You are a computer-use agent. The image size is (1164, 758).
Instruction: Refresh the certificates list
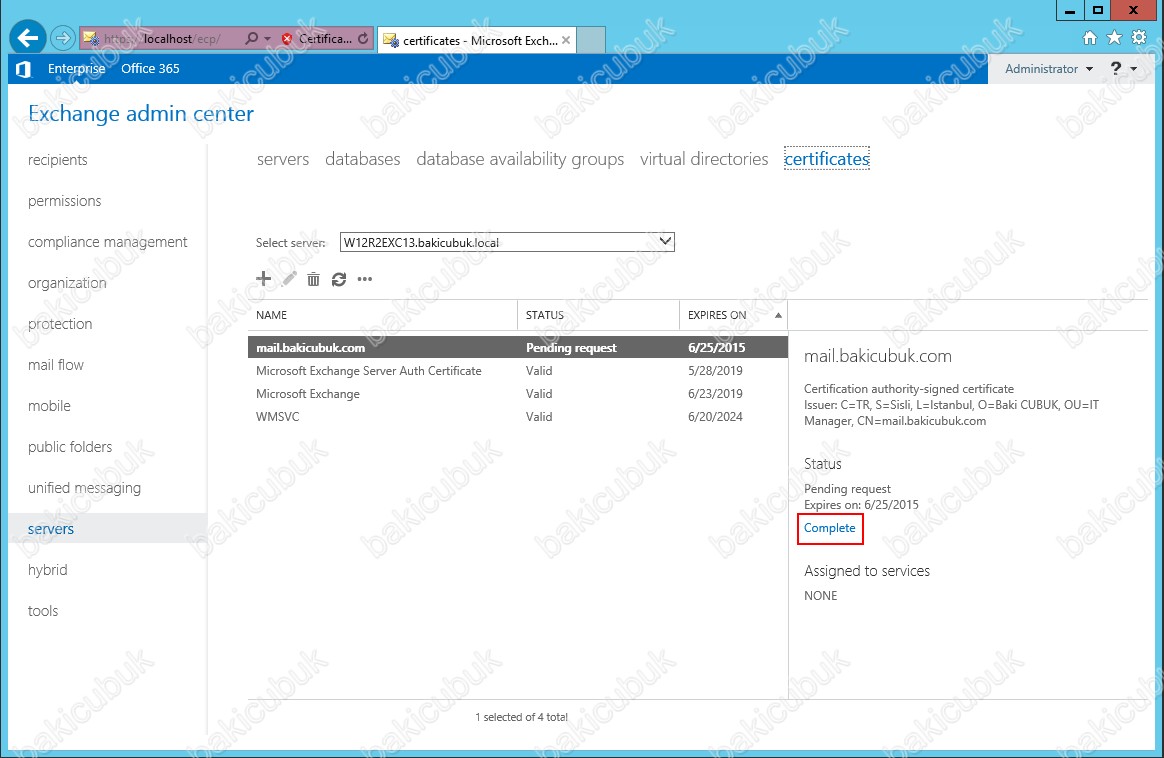tap(339, 279)
